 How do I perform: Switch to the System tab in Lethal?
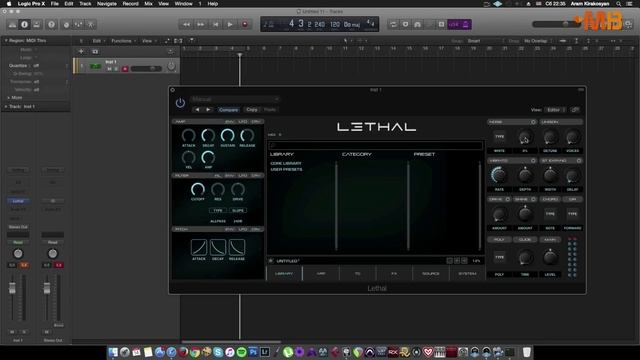point(467,273)
